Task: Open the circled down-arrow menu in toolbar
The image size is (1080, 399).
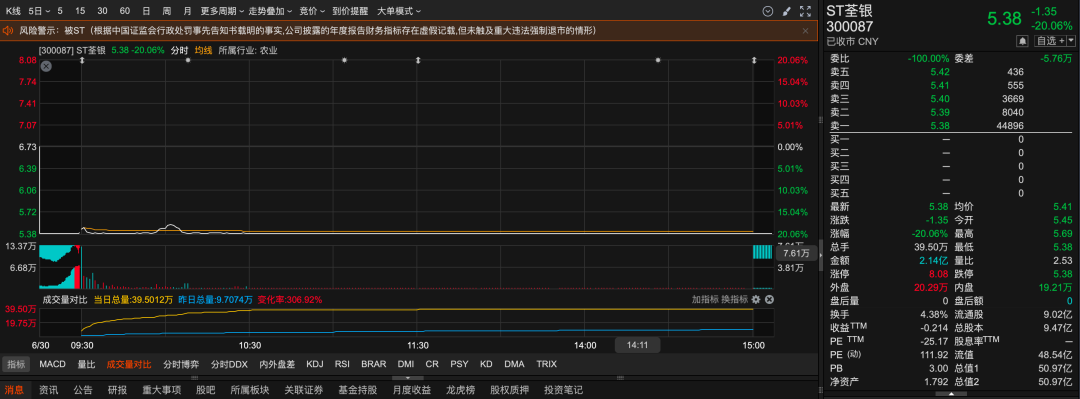Action: pos(768,11)
